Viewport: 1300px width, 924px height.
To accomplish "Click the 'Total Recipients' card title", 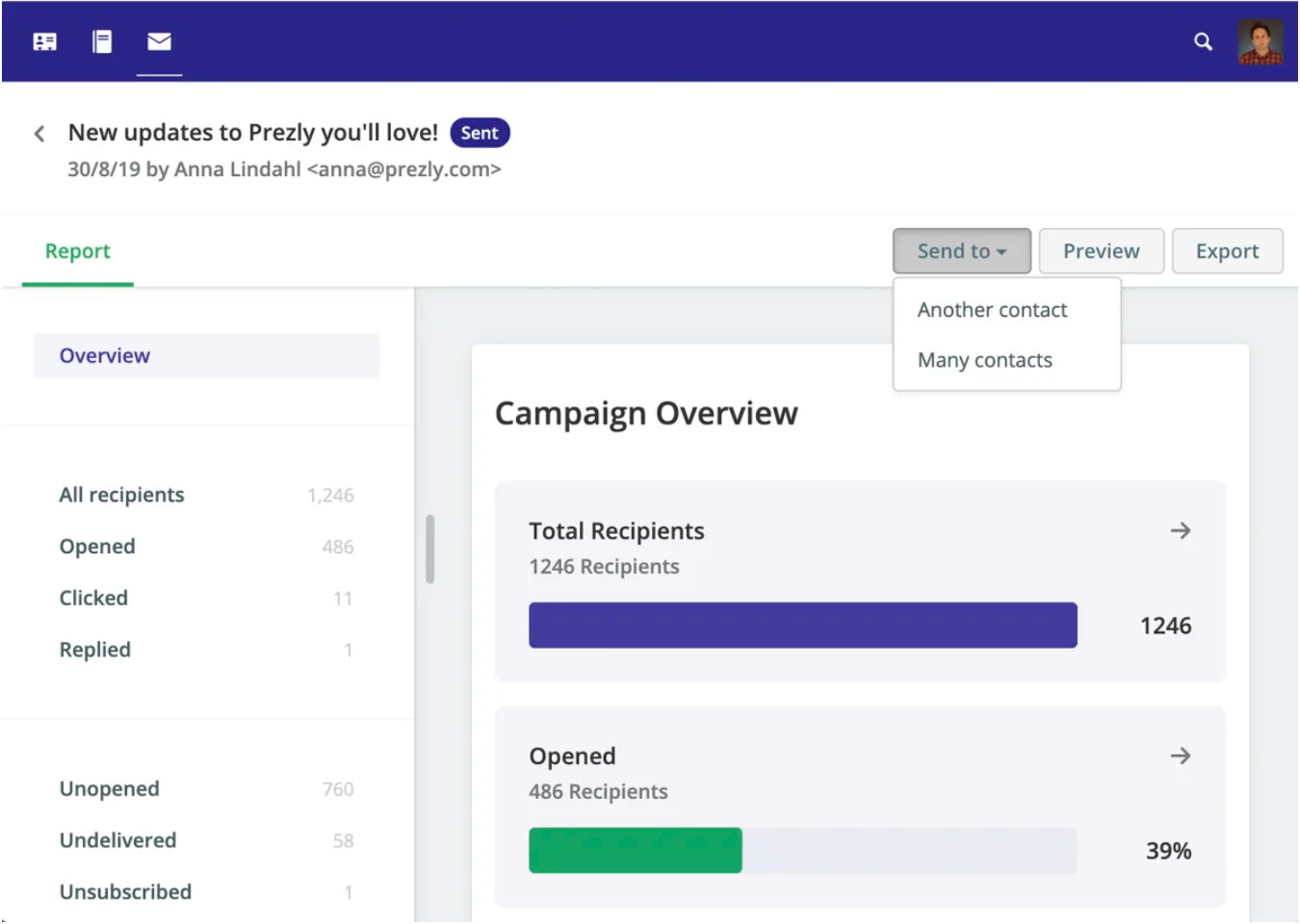I will (616, 531).
